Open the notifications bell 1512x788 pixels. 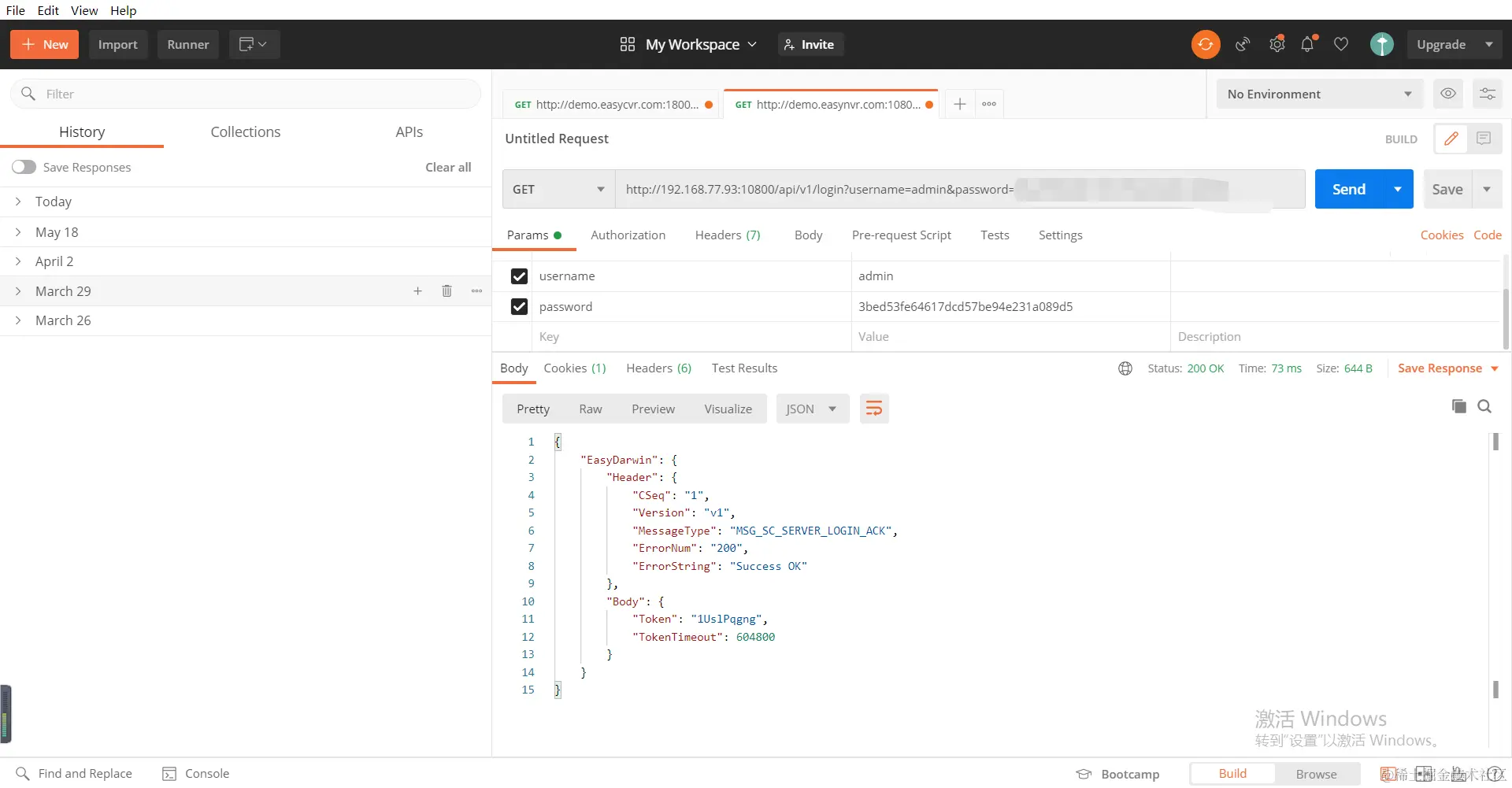[1307, 45]
